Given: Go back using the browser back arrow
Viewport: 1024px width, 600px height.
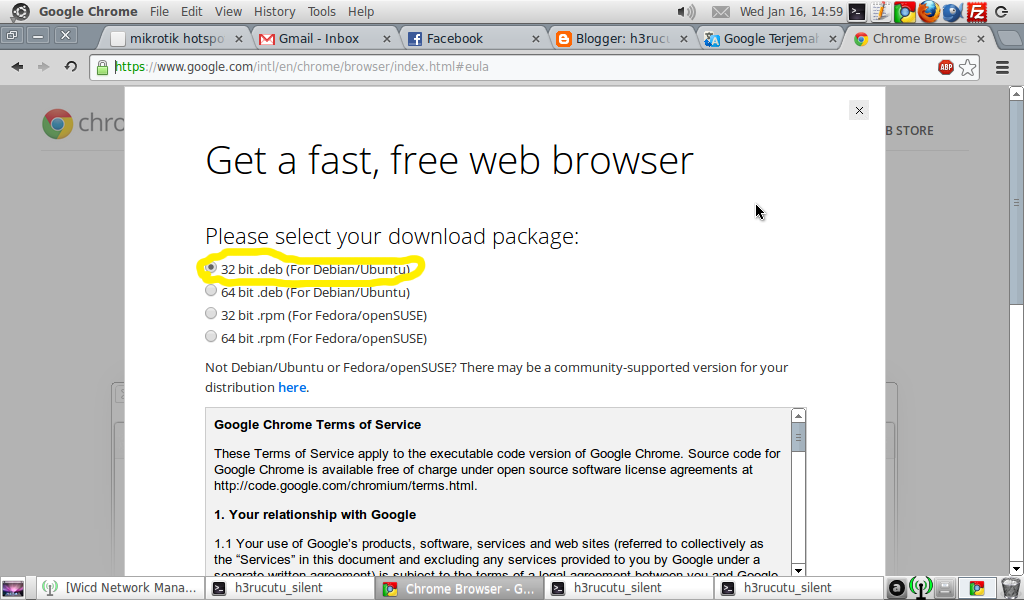Looking at the screenshot, I should pos(18,67).
